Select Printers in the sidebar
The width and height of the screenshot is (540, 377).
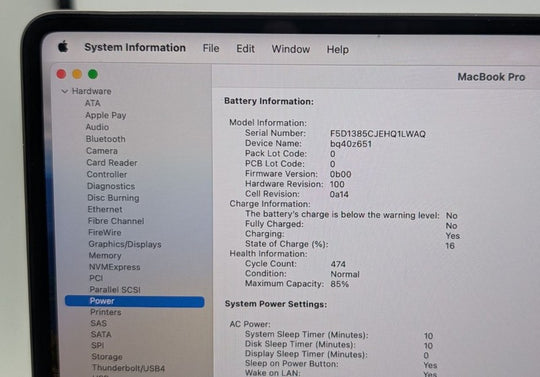[x=105, y=312]
